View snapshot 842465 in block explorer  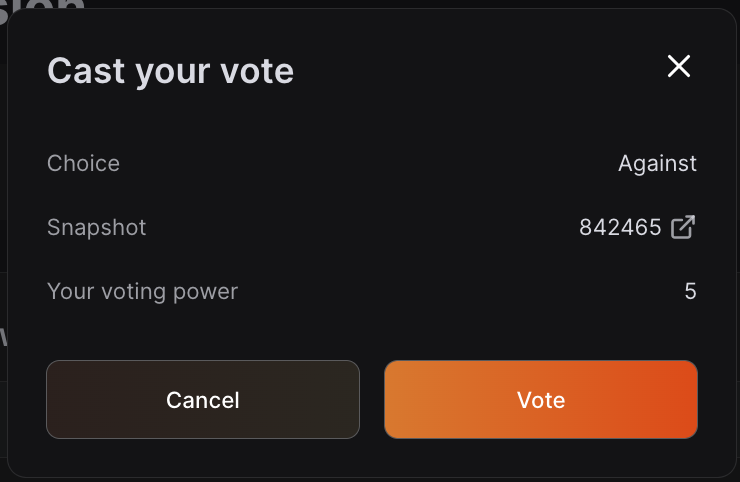click(x=683, y=227)
